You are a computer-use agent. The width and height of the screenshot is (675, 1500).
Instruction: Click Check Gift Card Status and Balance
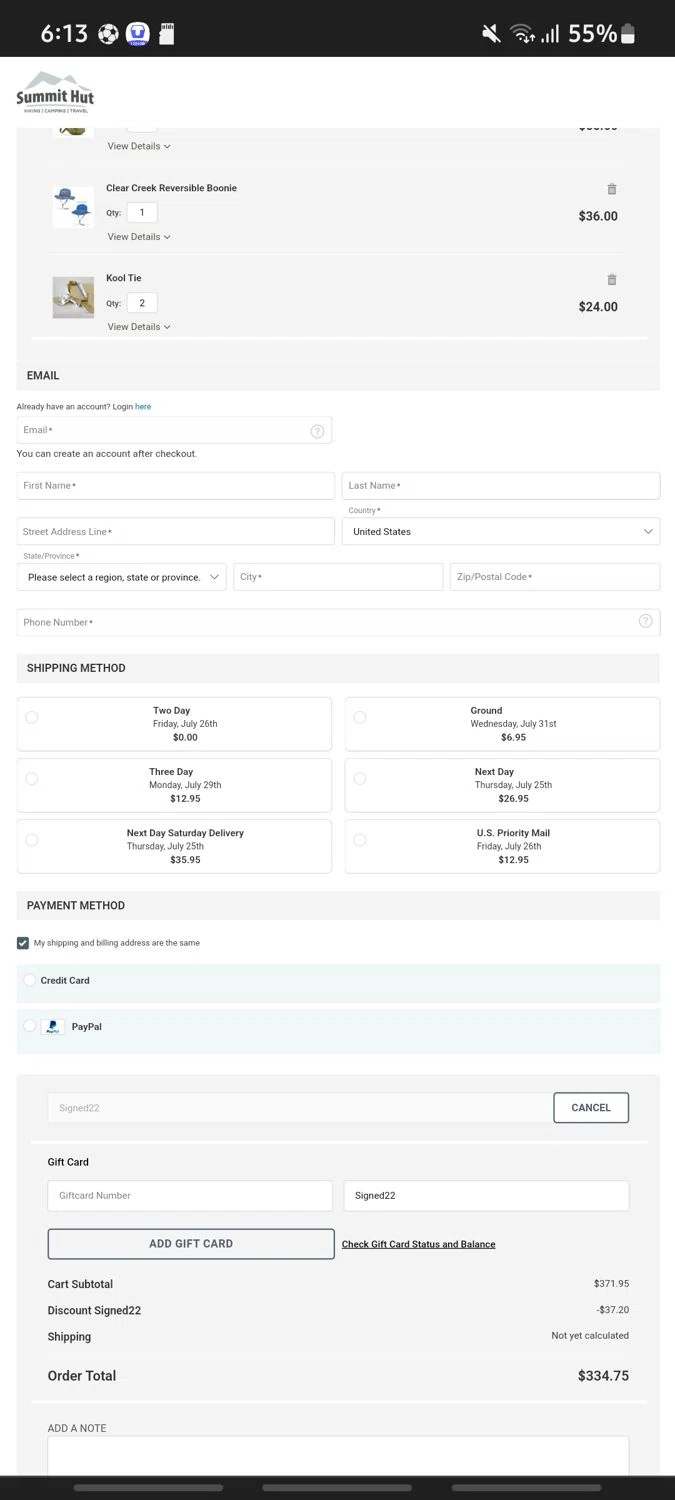pos(418,1244)
